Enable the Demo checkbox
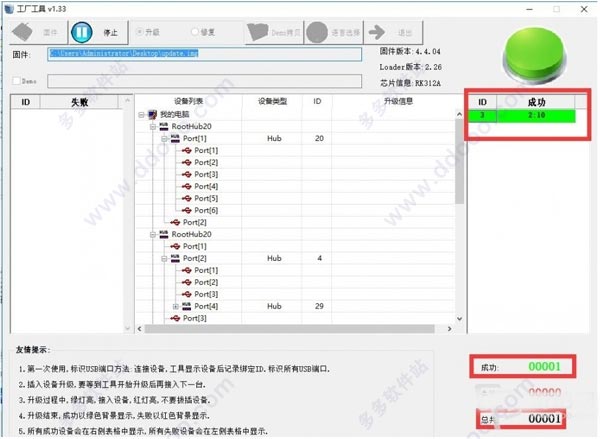The image size is (600, 439). coord(16,81)
